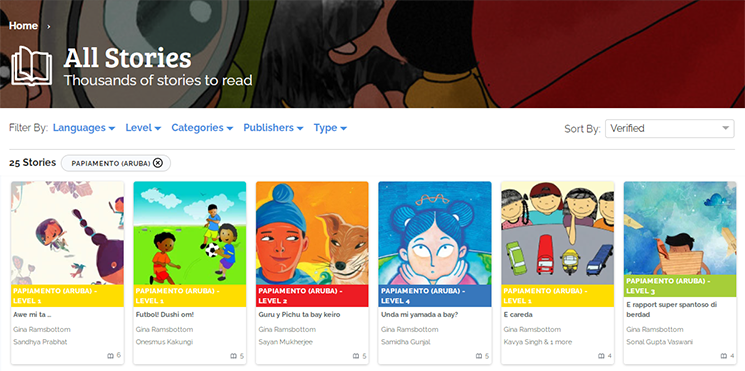Expand the Publishers filter dropdown

pyautogui.click(x=273, y=128)
